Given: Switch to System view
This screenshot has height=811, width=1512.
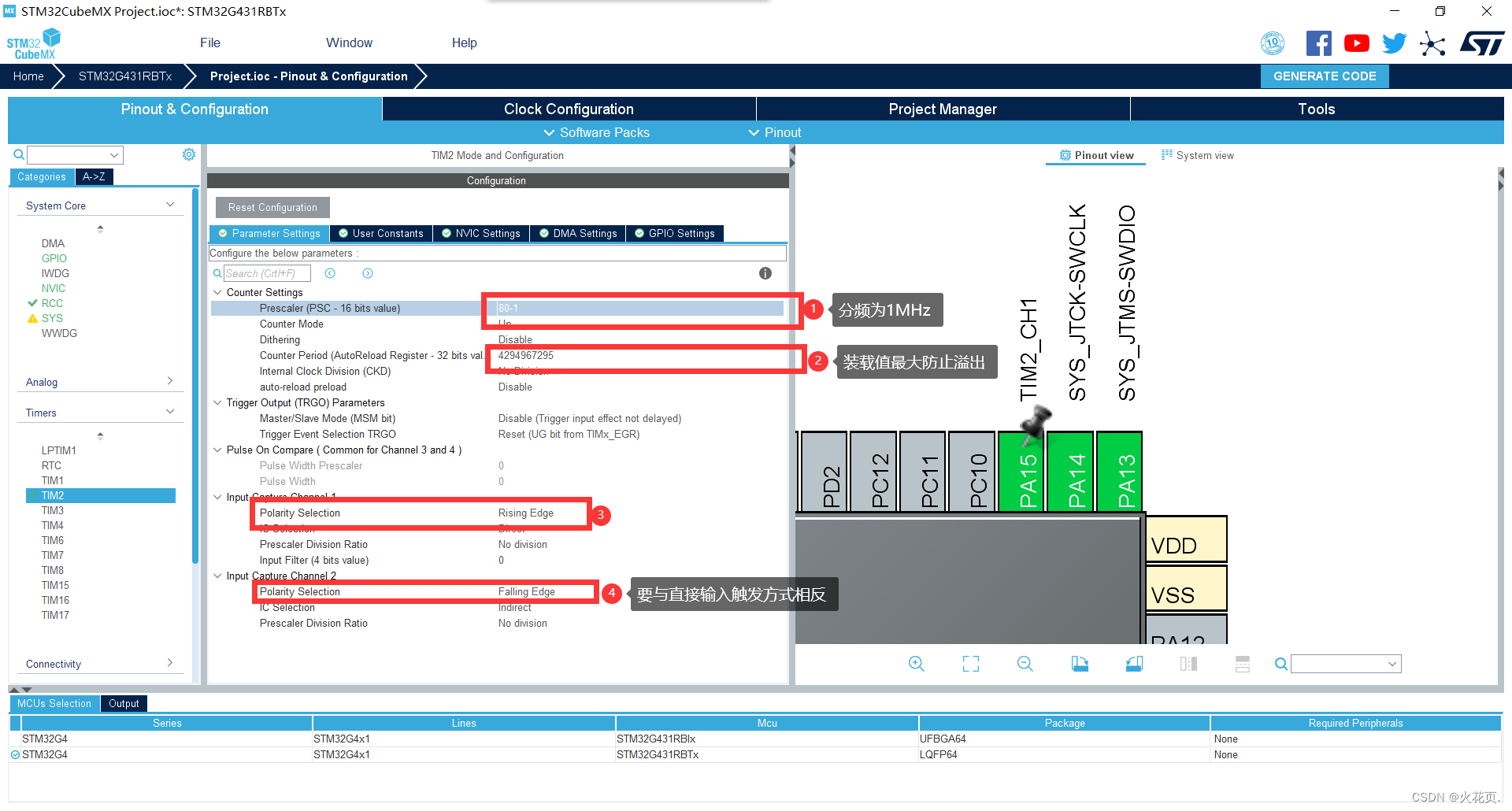Looking at the screenshot, I should (1198, 155).
